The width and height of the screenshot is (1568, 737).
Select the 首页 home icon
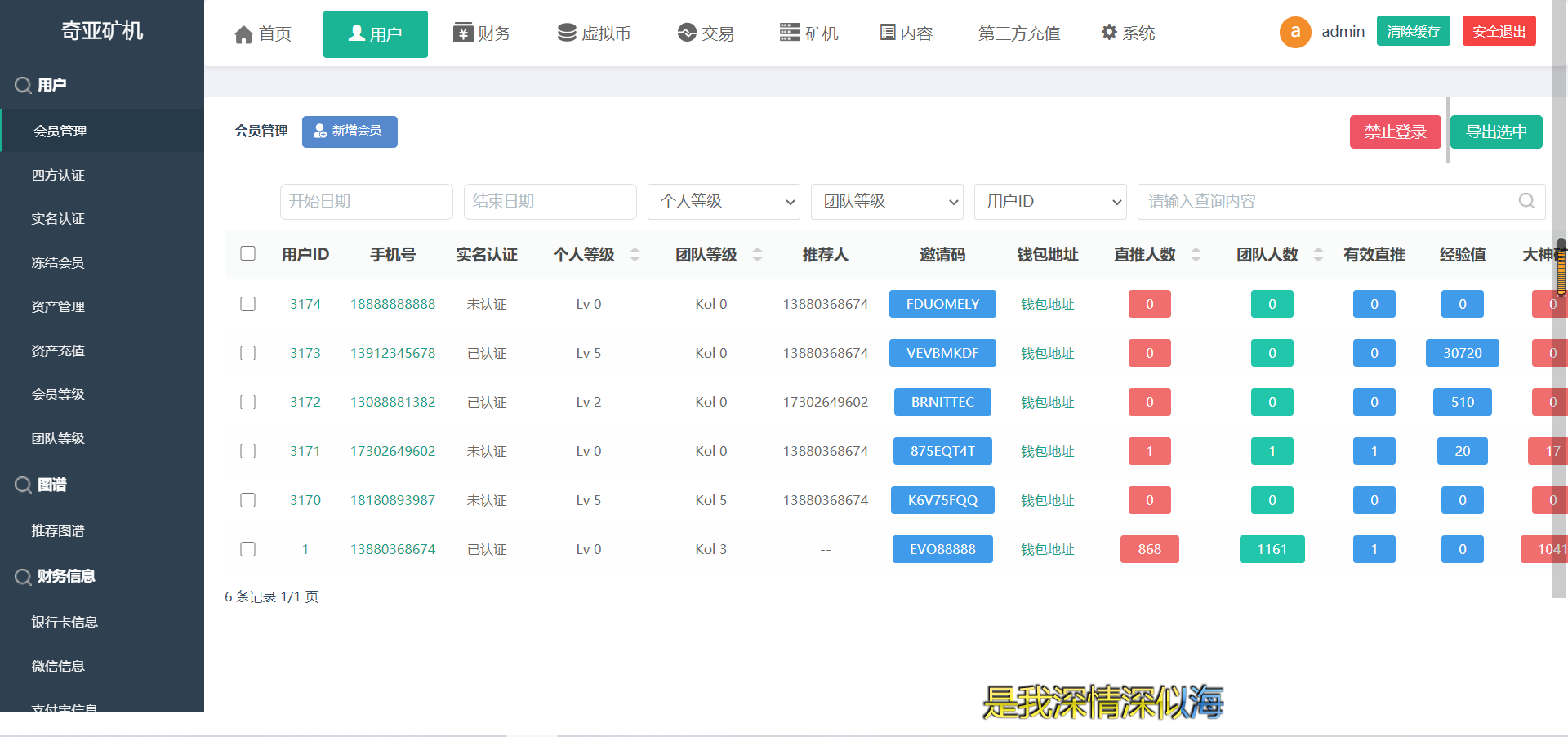point(243,33)
